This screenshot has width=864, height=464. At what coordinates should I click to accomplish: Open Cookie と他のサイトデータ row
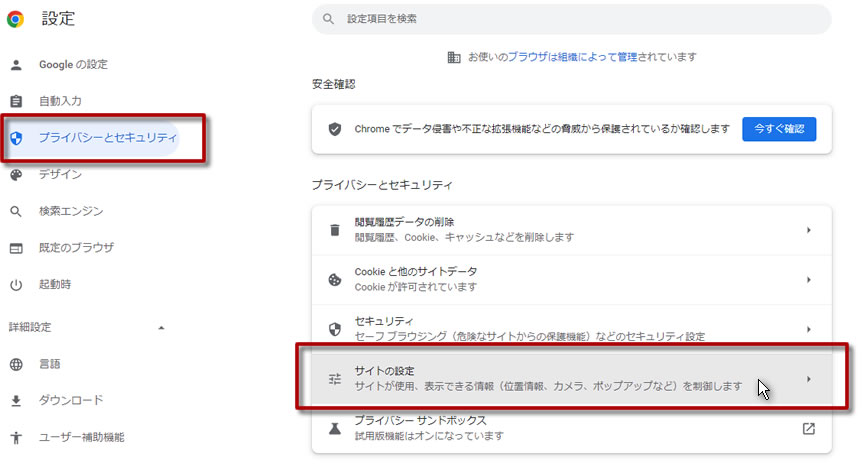pyautogui.click(x=571, y=280)
